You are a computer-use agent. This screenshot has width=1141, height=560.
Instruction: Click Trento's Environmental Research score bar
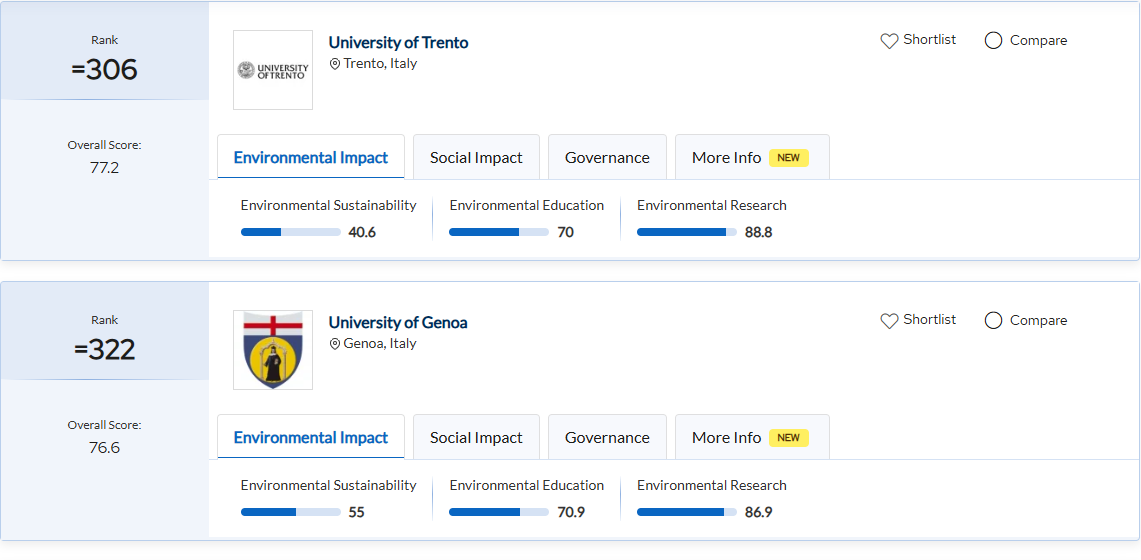[x=686, y=232]
